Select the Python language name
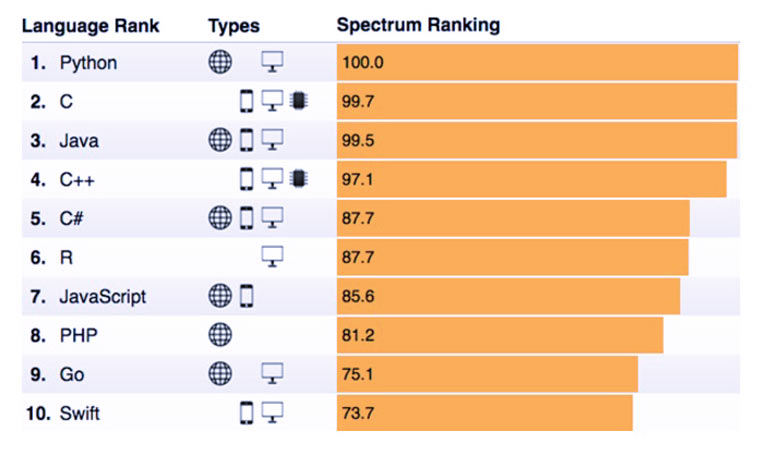The height and width of the screenshot is (455, 760). point(87,63)
